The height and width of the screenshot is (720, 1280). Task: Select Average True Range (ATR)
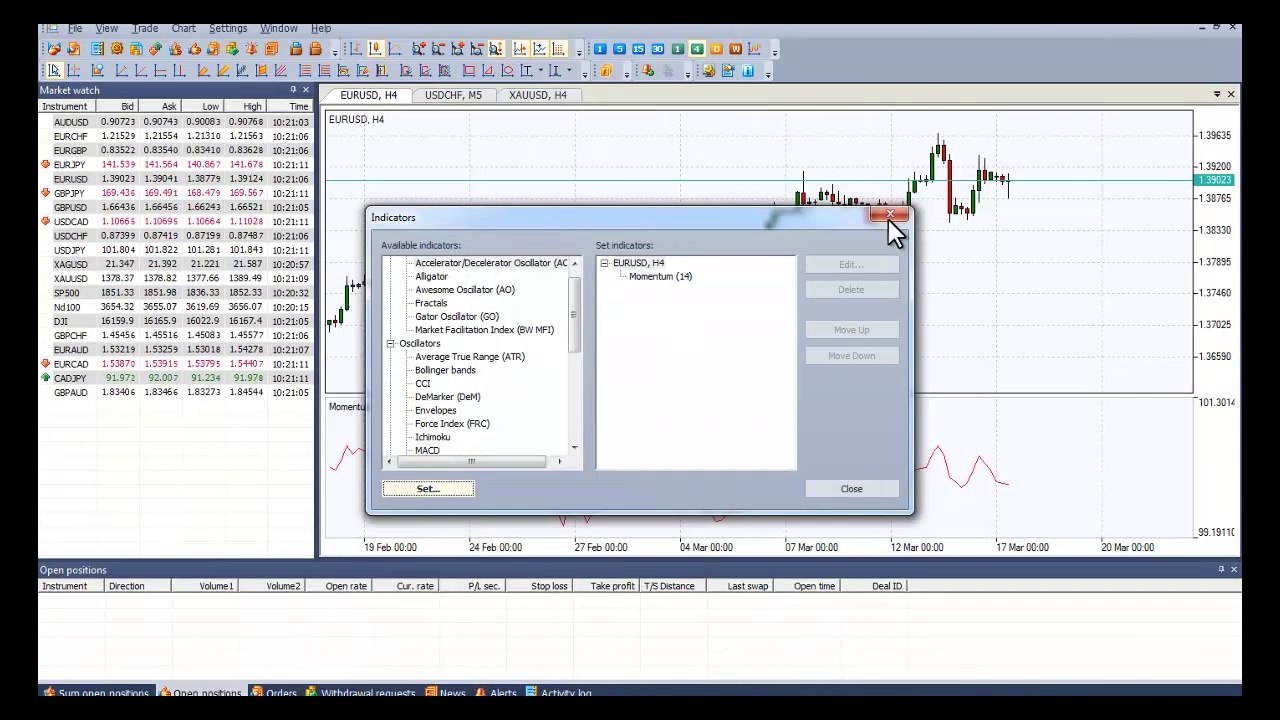click(x=469, y=357)
